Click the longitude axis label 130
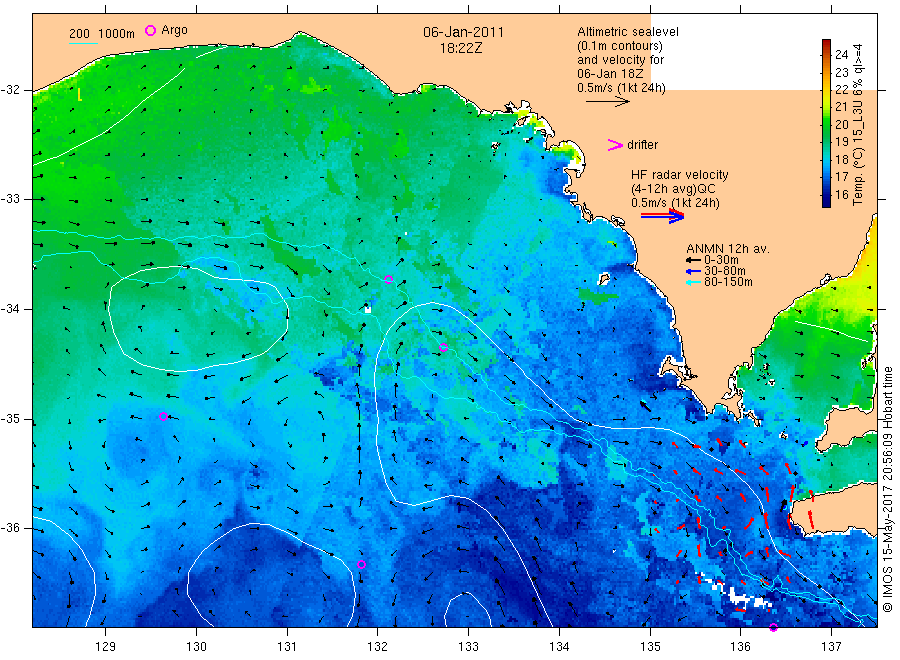 [x=196, y=647]
